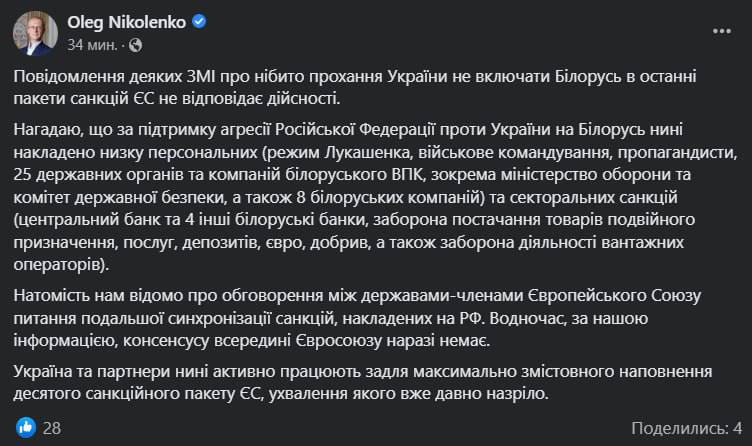Viewport: 752px width, 446px height.
Task: Click the phrase "десятого санкційного пакету ЄС"
Action: click(134, 399)
